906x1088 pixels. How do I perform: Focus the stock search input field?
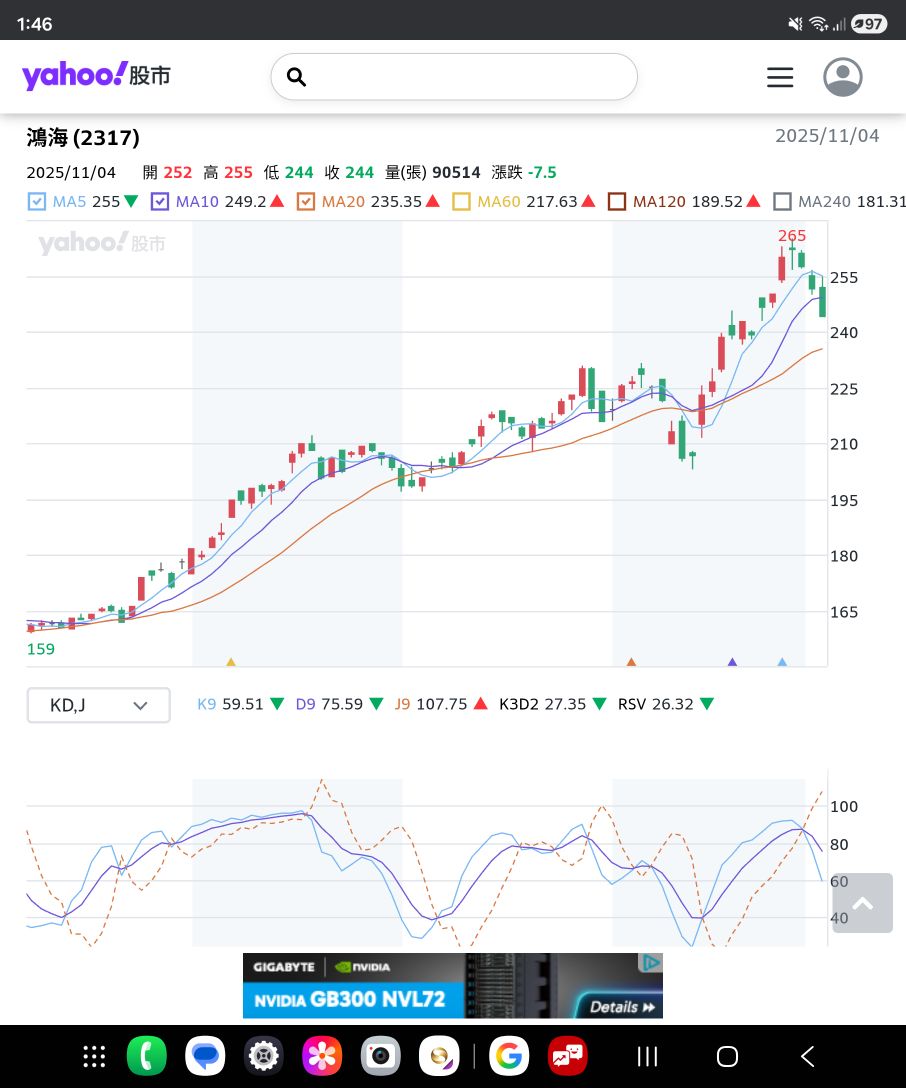[470, 77]
